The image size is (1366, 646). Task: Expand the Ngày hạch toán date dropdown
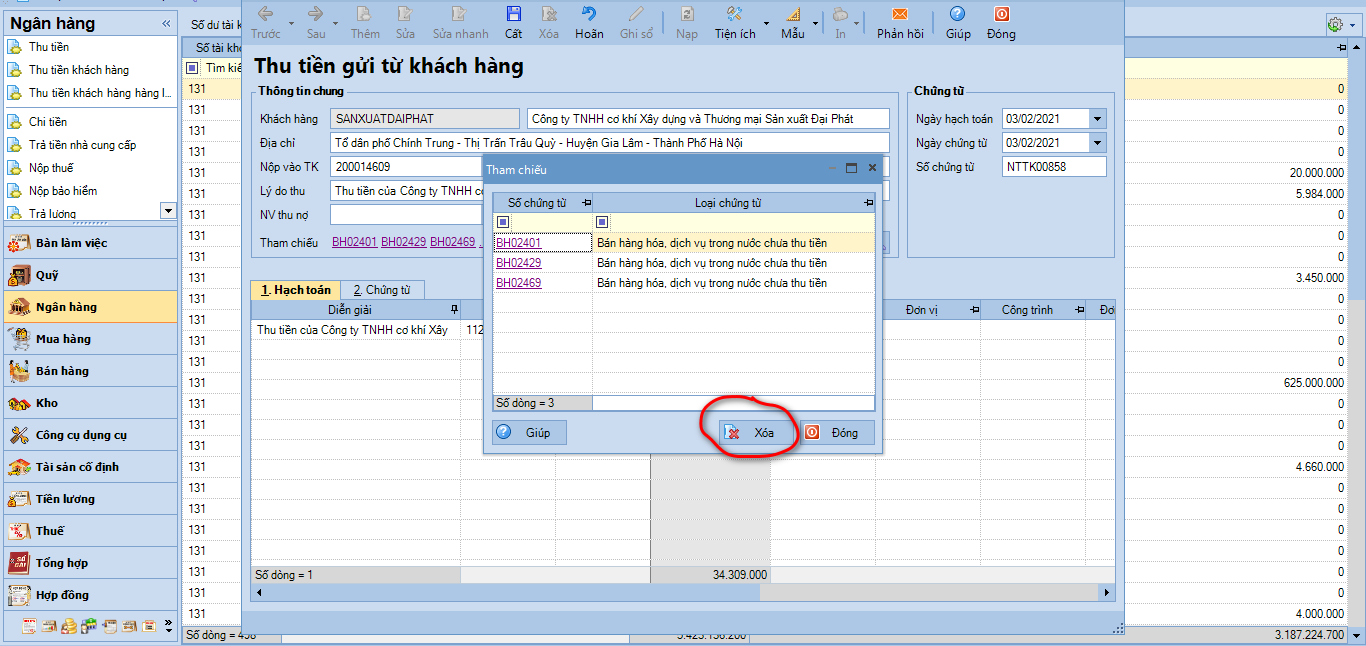(x=1098, y=119)
